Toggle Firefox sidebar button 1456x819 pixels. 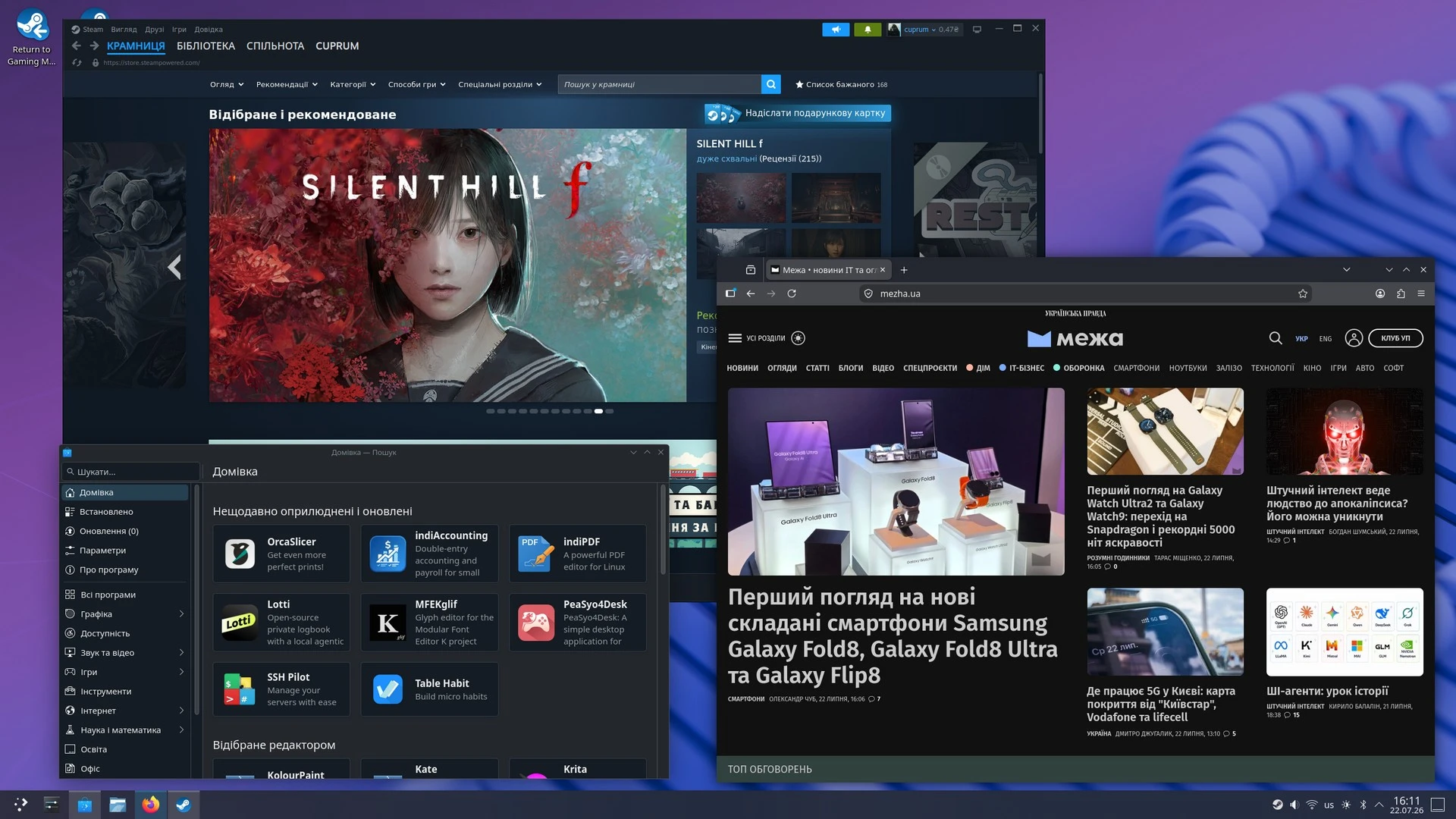730,293
